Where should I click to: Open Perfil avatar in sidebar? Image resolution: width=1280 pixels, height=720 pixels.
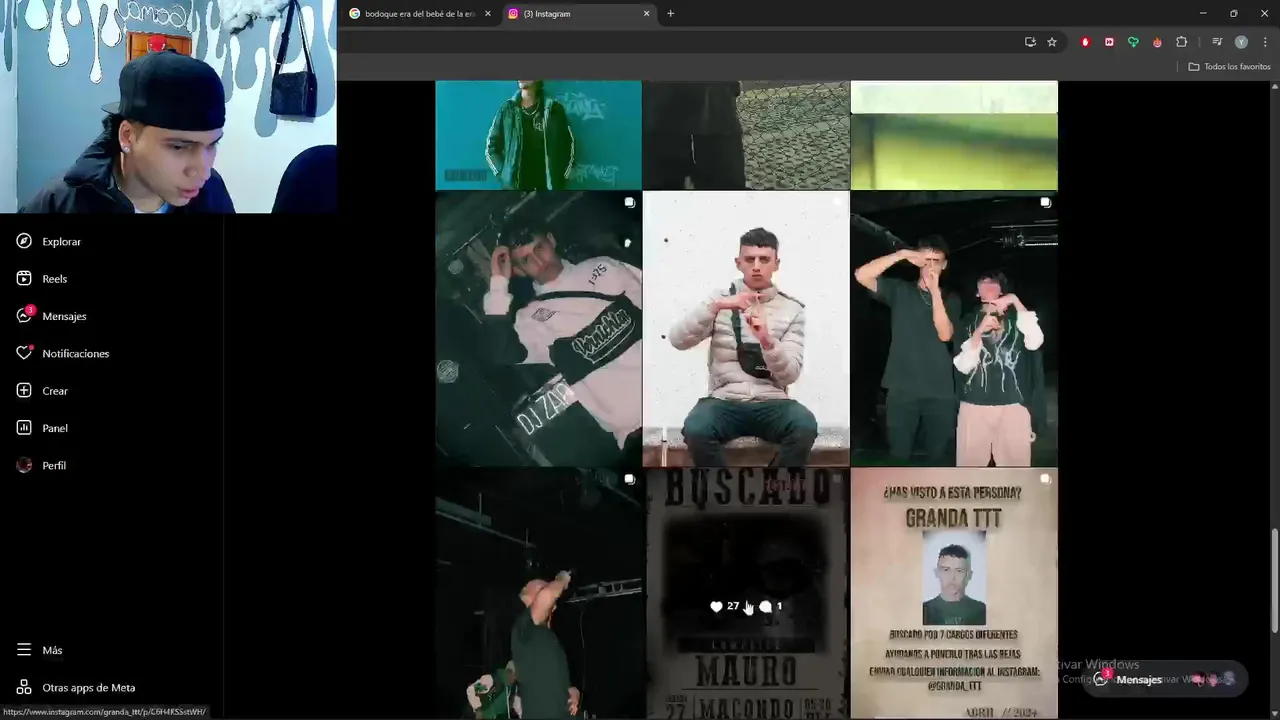(24, 465)
